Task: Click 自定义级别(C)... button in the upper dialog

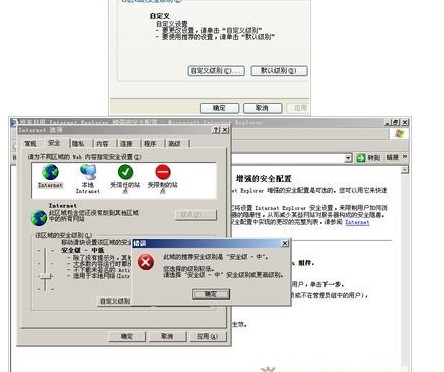Action: pos(216,71)
